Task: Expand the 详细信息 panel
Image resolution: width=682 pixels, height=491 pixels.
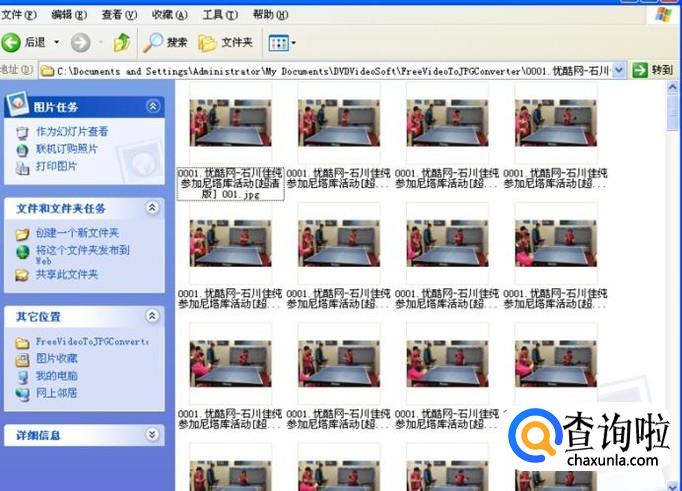Action: point(152,434)
